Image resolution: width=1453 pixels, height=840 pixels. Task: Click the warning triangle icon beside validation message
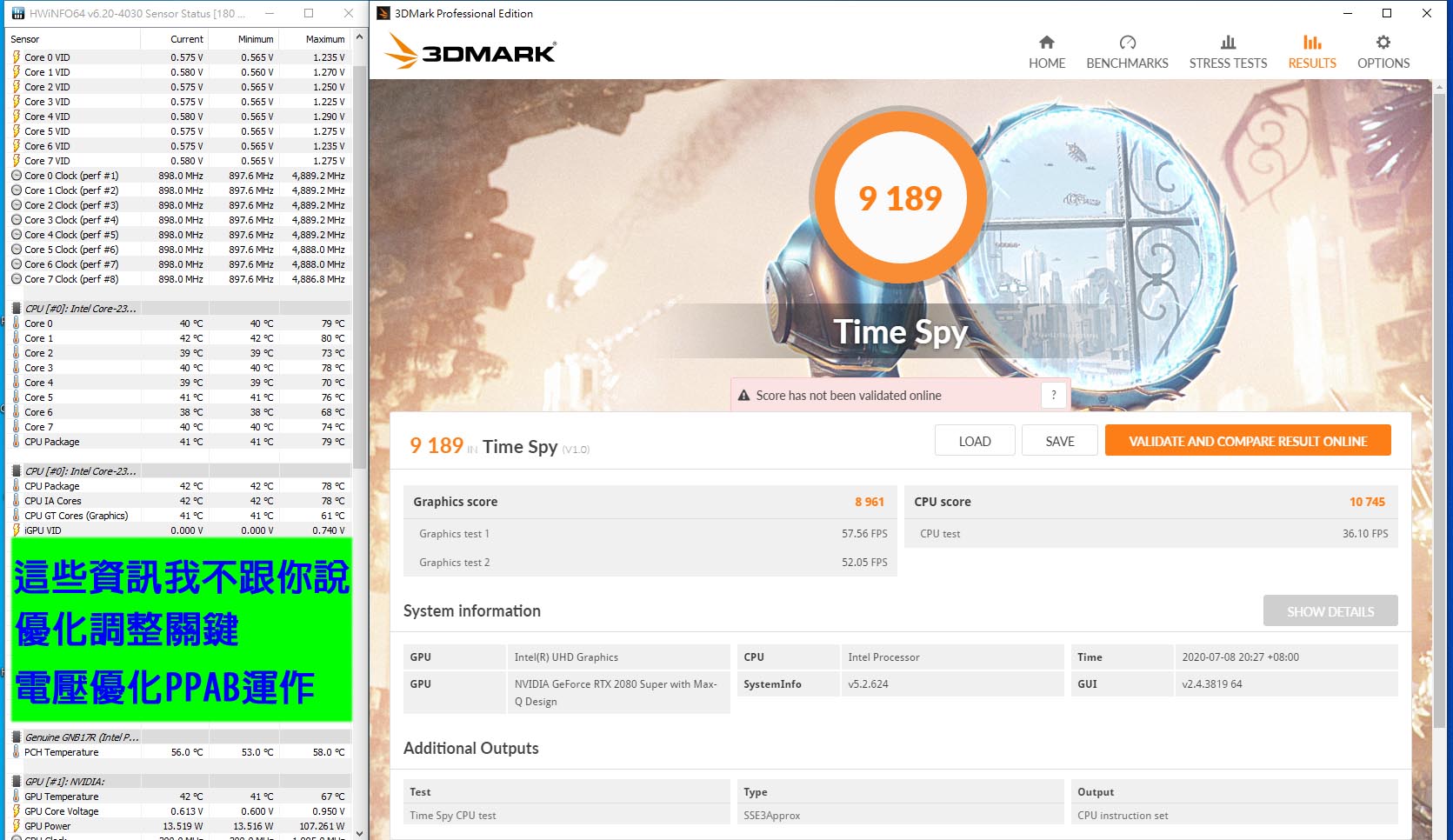point(744,396)
